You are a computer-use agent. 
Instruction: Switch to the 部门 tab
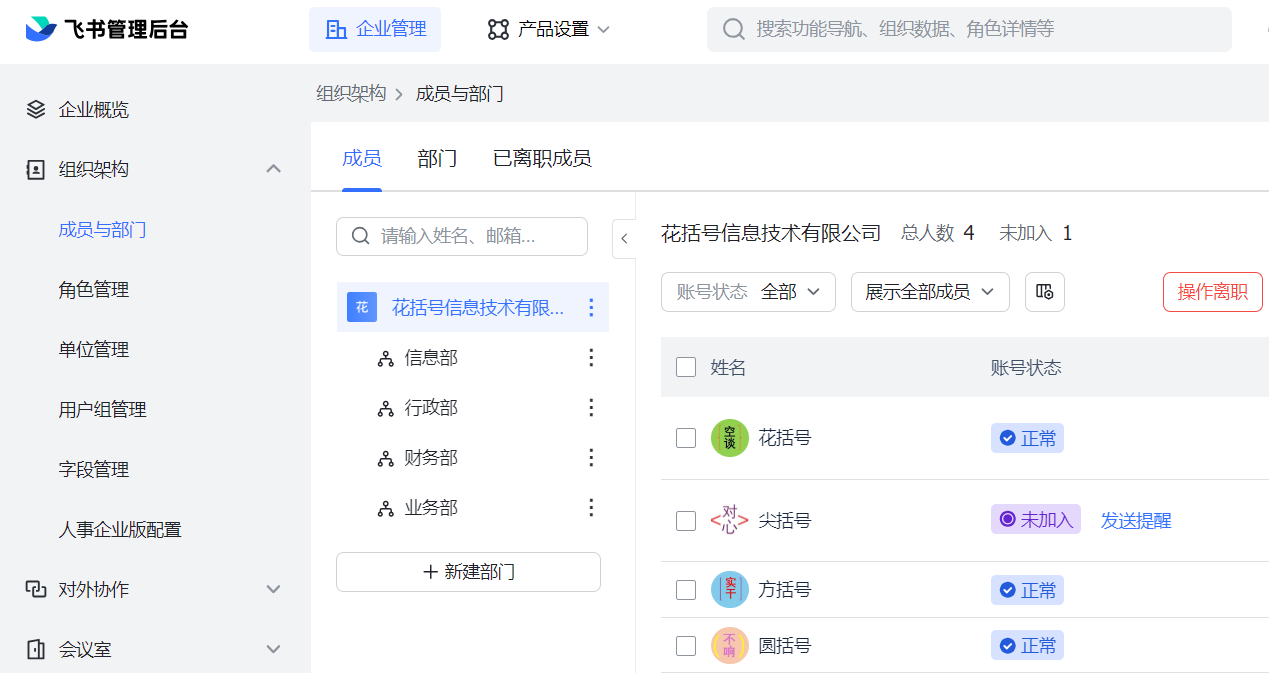click(x=437, y=158)
